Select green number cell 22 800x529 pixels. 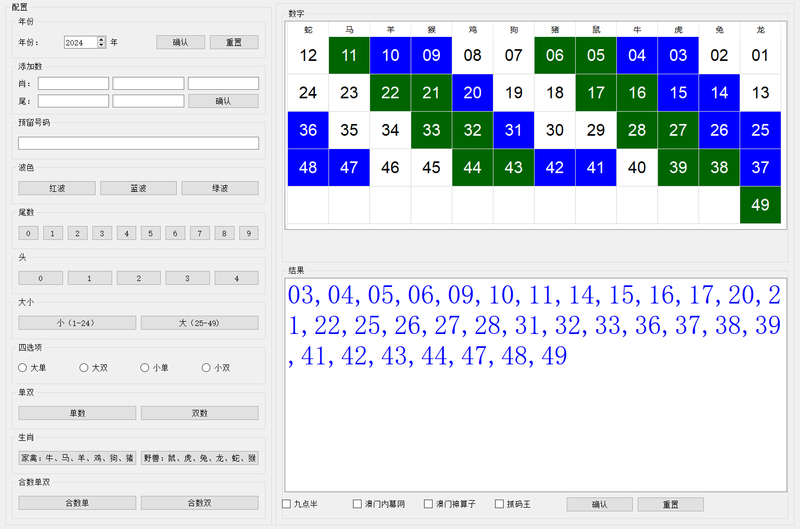click(x=390, y=93)
